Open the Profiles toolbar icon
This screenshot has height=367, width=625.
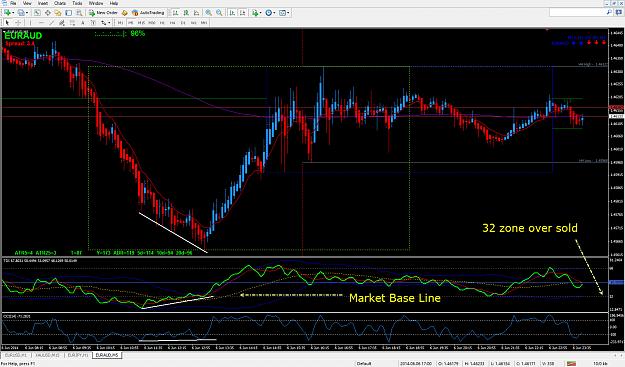pos(20,13)
